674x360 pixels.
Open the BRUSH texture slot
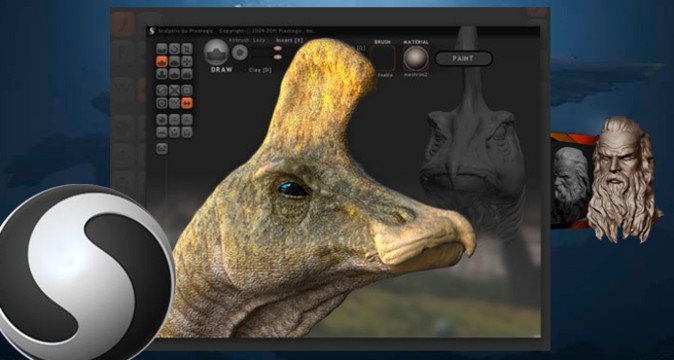pos(383,58)
